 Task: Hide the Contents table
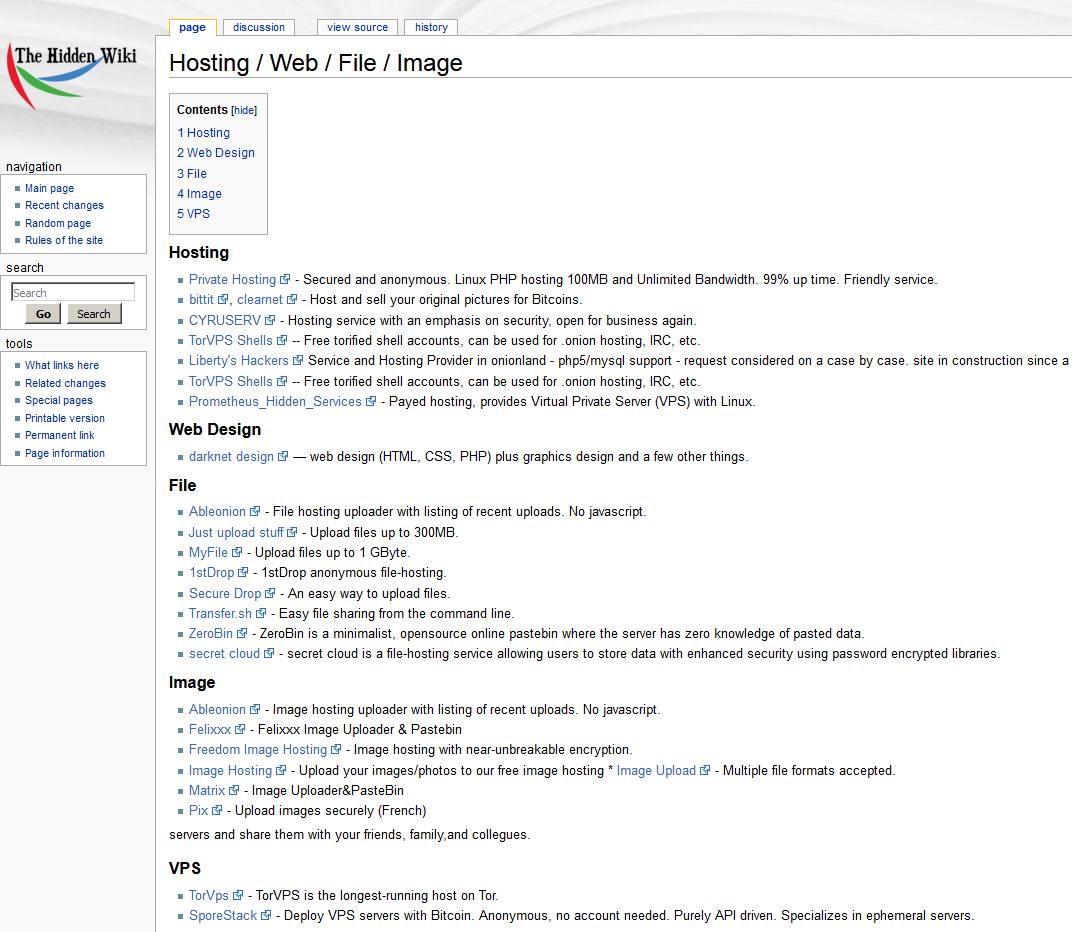point(244,110)
